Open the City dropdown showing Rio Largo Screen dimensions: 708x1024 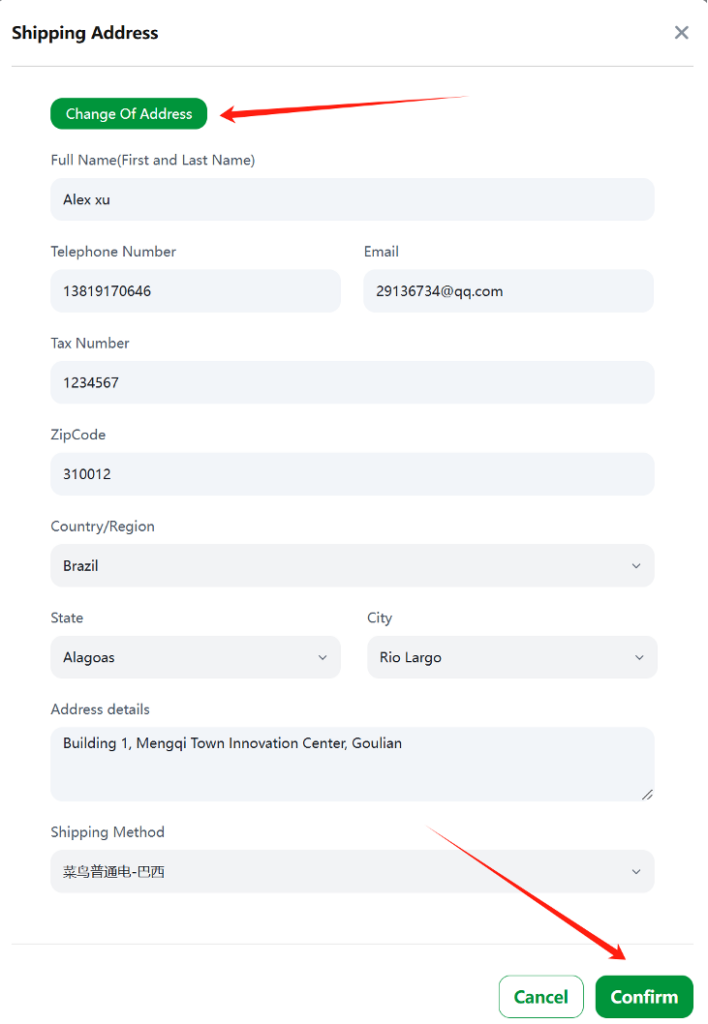tap(512, 657)
